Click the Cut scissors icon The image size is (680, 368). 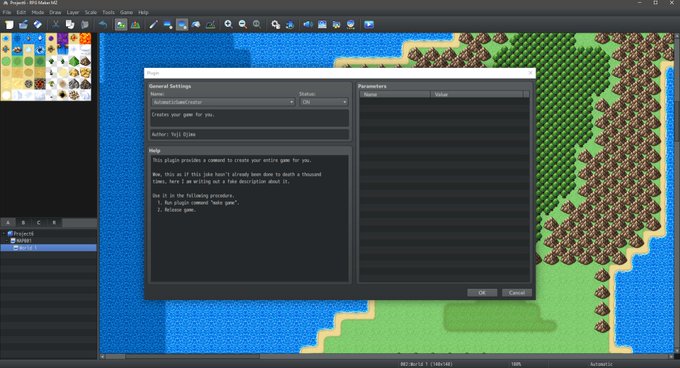56,24
